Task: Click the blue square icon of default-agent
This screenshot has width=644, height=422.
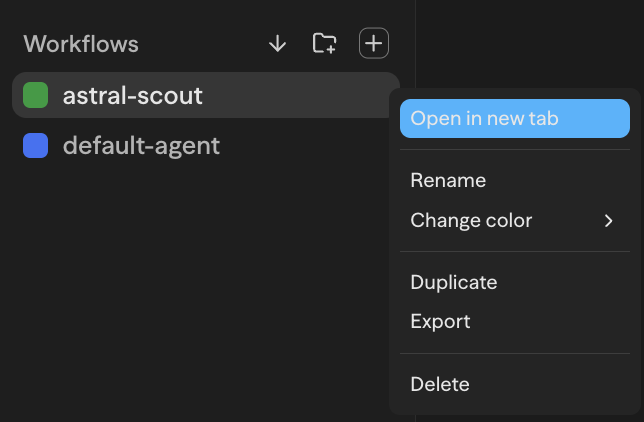Action: click(36, 146)
